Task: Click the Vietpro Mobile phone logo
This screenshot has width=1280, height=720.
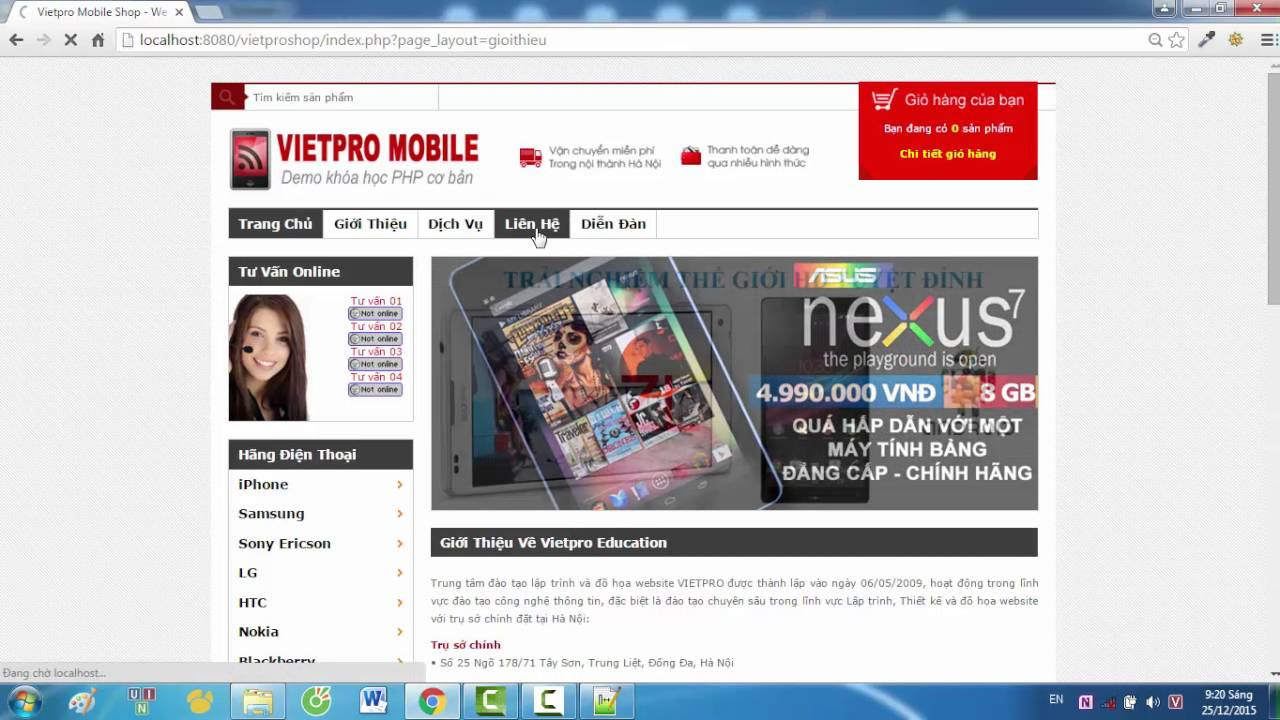Action: point(250,159)
